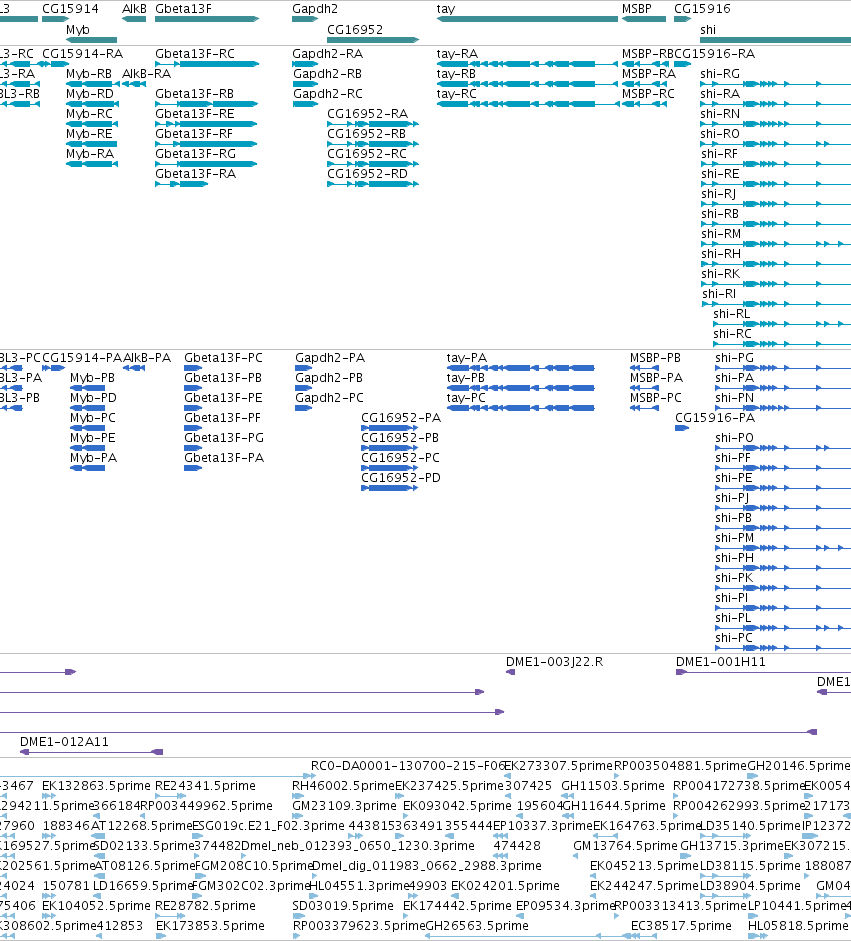
Task: Select the AlkB gene label
Action: click(x=134, y=9)
